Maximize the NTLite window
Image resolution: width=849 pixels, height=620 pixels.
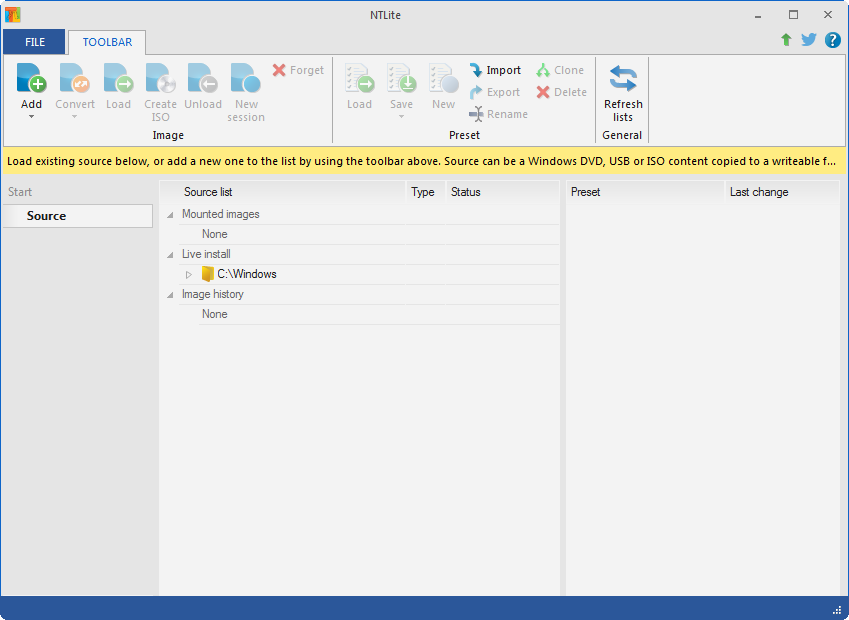(x=793, y=15)
